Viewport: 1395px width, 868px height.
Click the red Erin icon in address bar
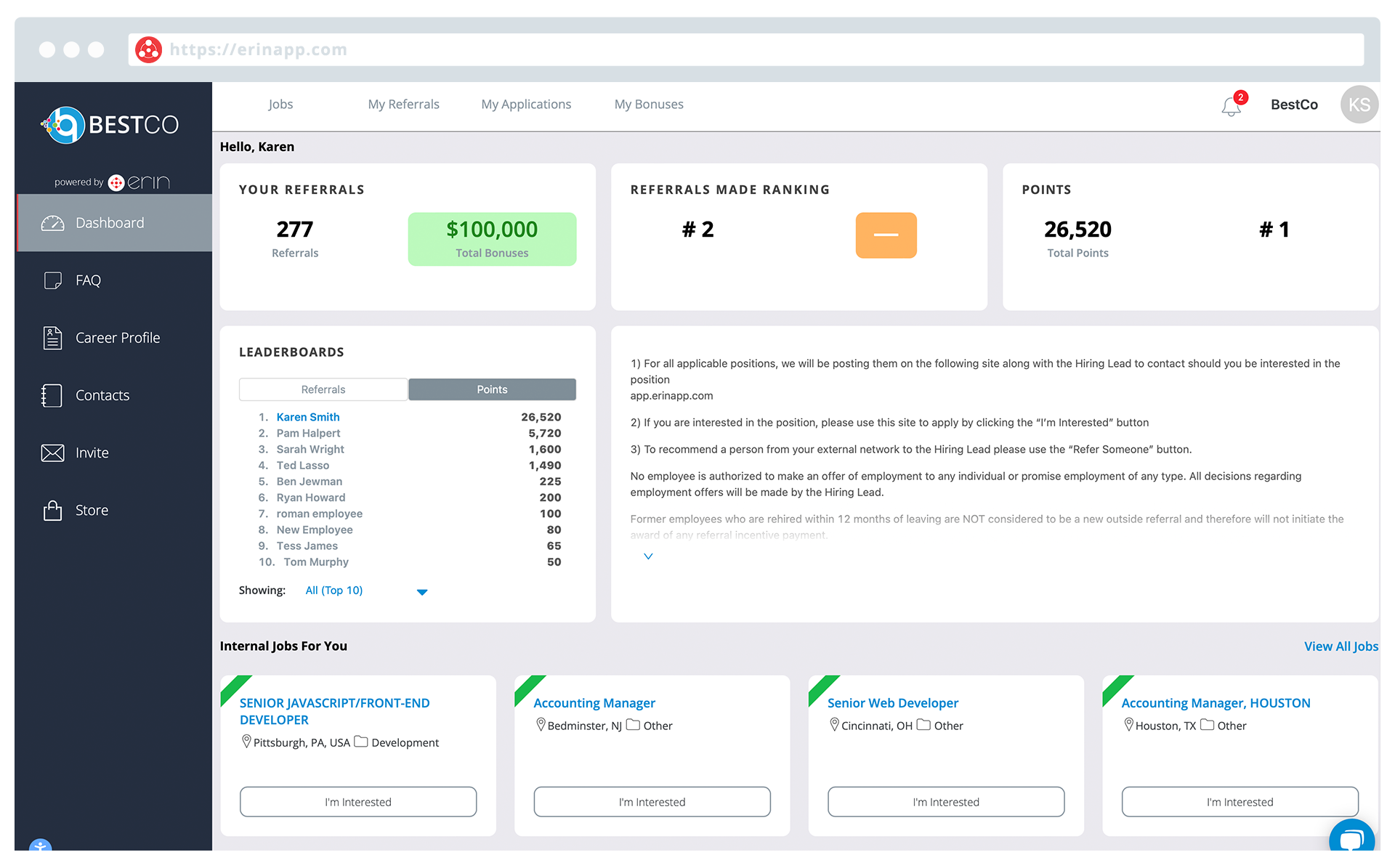(148, 49)
